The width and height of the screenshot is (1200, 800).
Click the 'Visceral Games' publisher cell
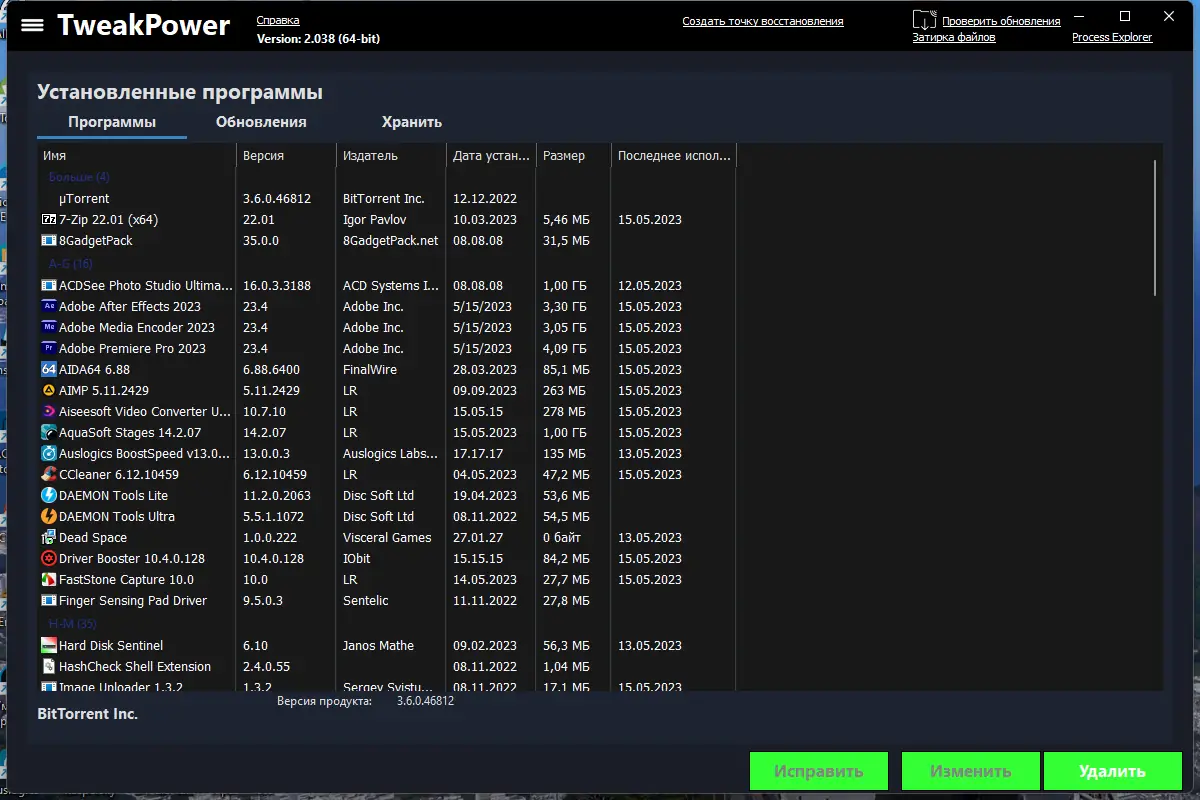[387, 538]
